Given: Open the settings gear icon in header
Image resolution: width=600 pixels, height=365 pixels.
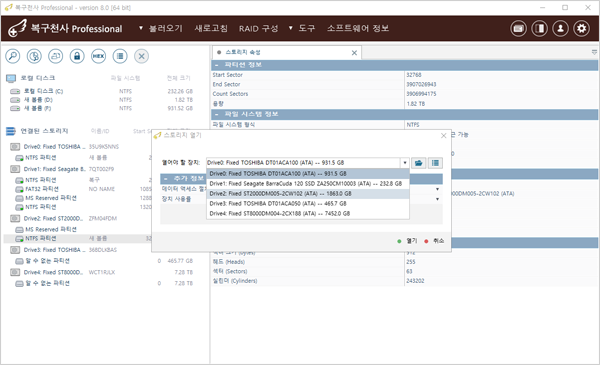Looking at the screenshot, I should (582, 28).
